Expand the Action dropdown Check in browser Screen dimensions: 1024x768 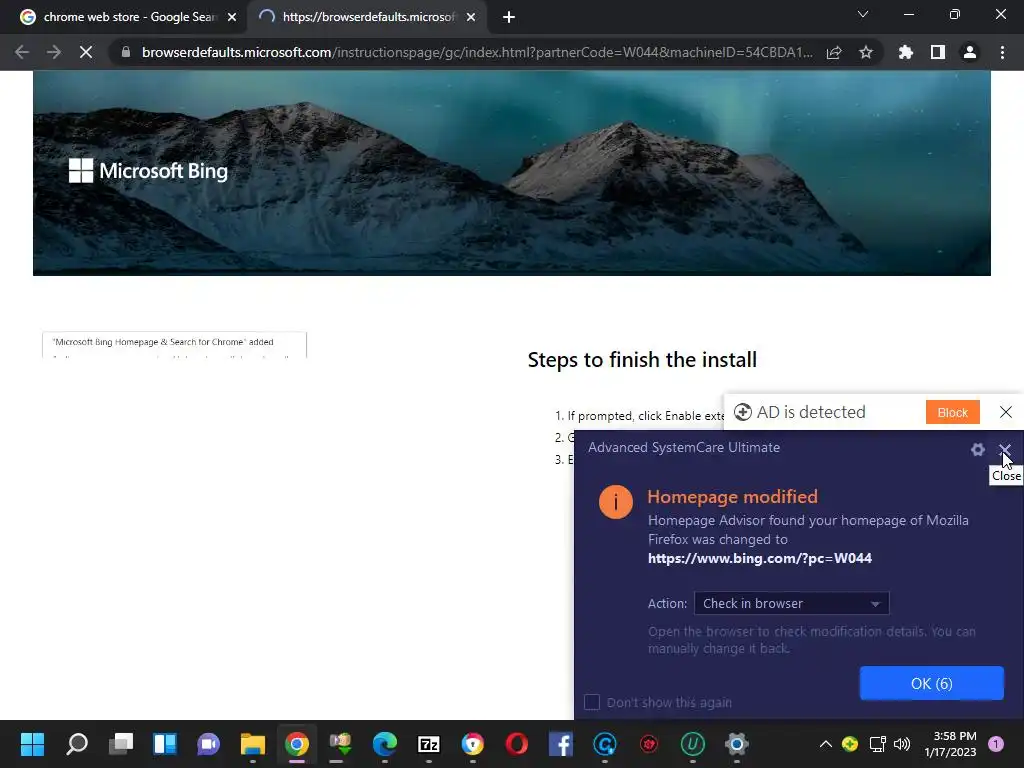point(792,603)
